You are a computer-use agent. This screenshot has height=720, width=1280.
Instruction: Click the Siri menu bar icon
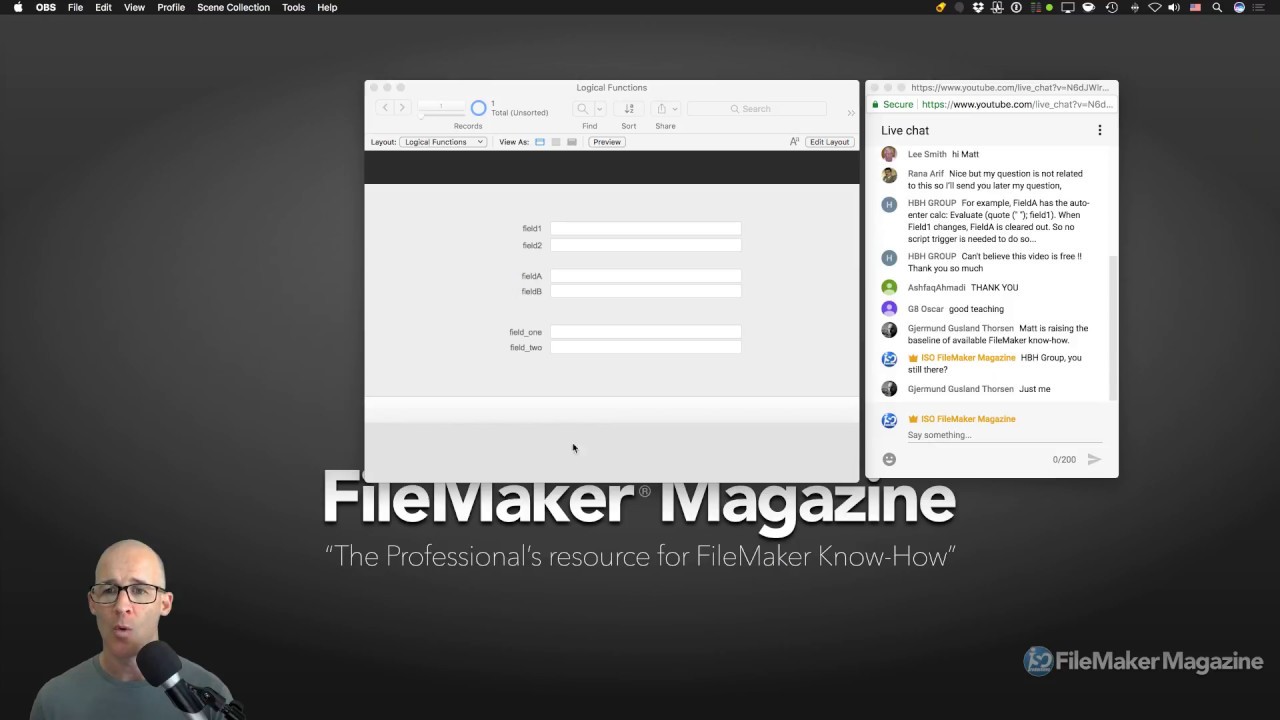[1239, 7]
